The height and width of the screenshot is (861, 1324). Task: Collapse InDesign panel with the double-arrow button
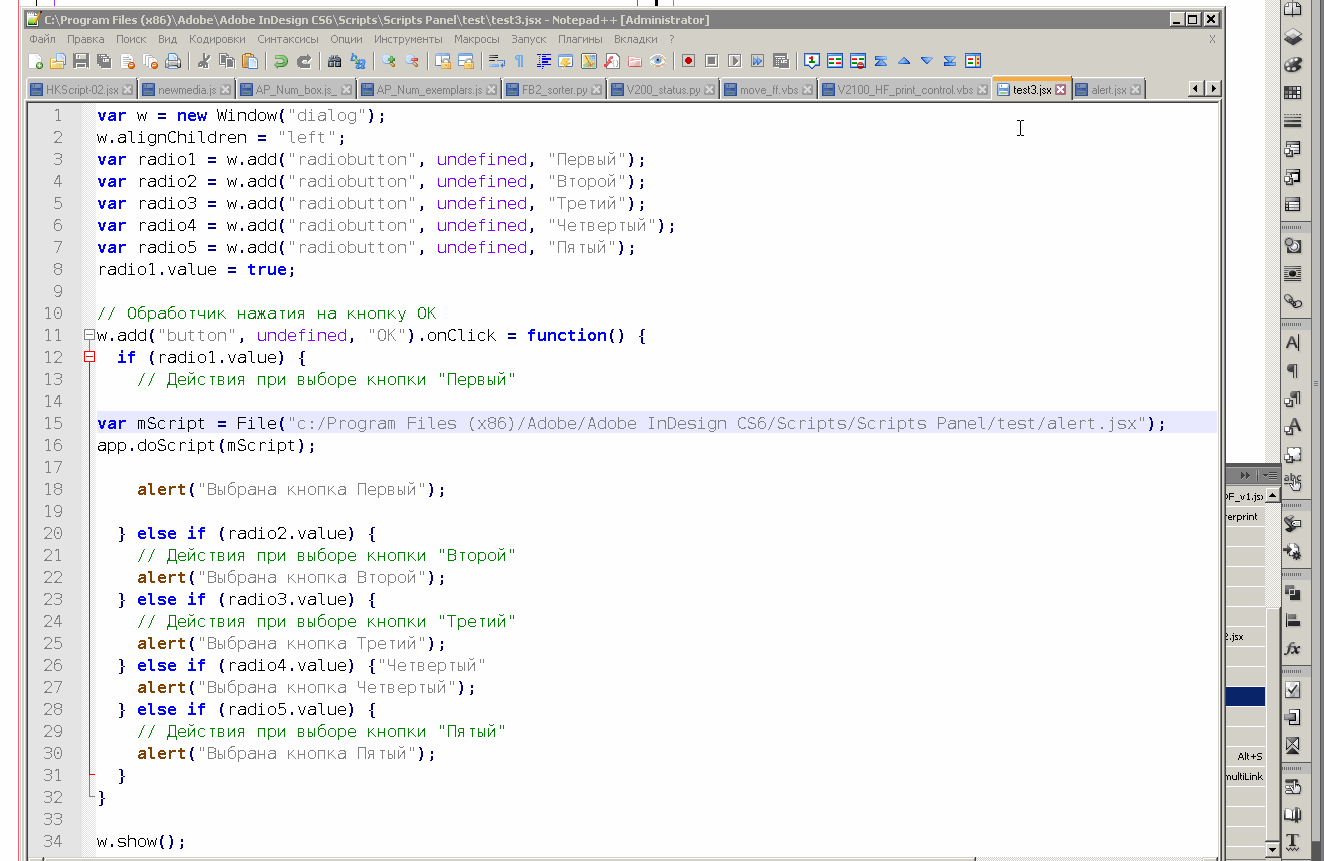(1246, 475)
